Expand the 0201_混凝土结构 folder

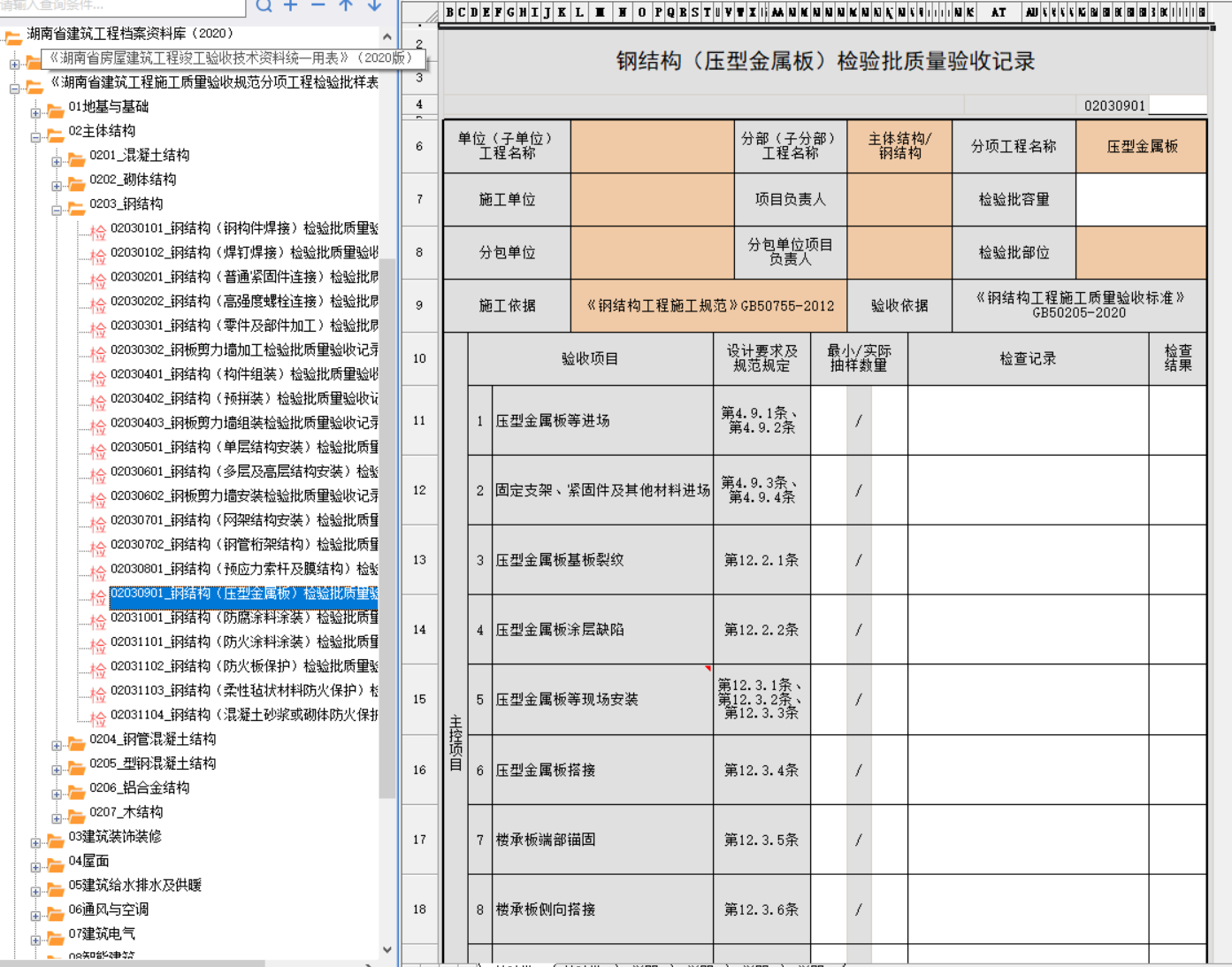point(57,161)
